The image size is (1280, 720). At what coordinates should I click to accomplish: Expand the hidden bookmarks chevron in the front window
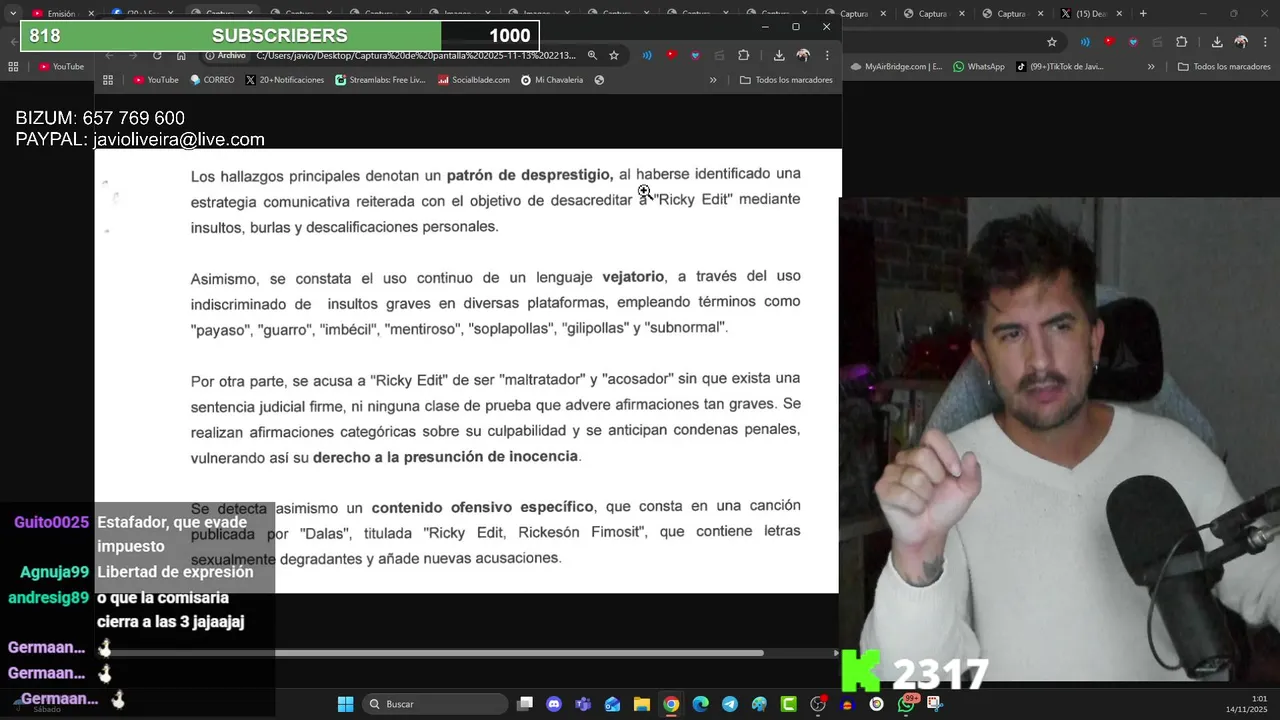click(x=713, y=80)
